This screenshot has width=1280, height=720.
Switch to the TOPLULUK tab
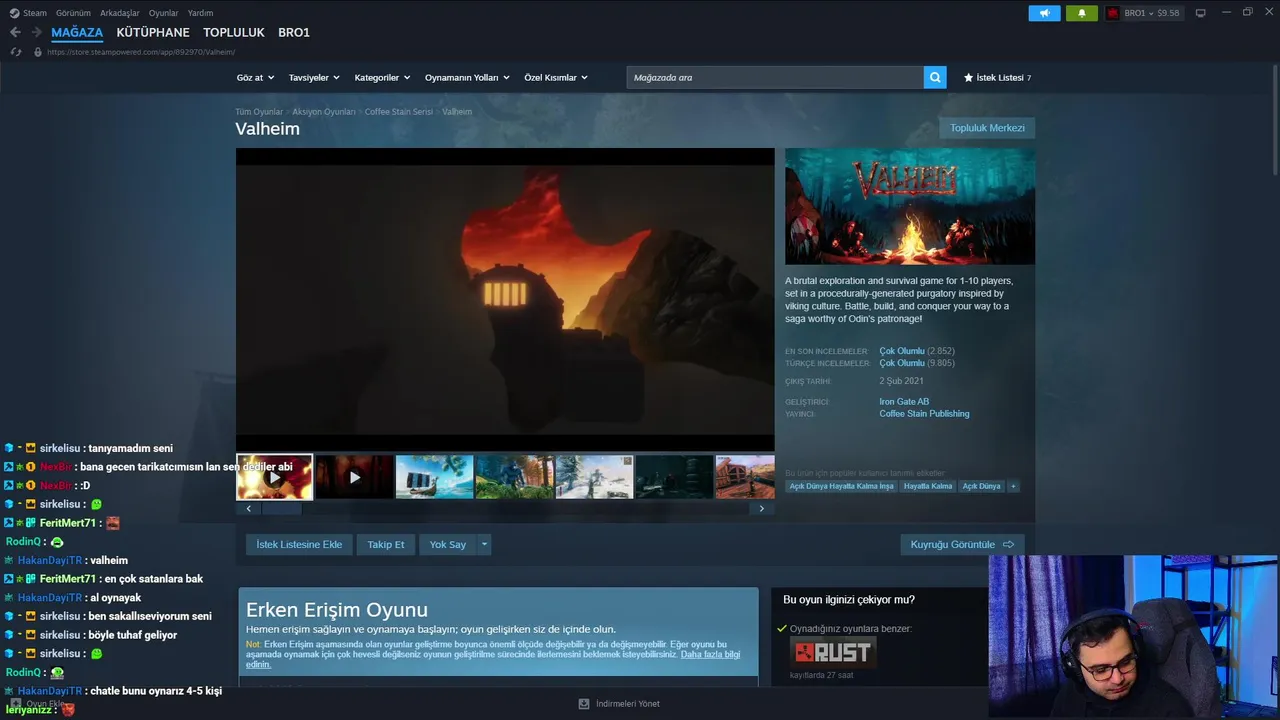click(x=234, y=32)
